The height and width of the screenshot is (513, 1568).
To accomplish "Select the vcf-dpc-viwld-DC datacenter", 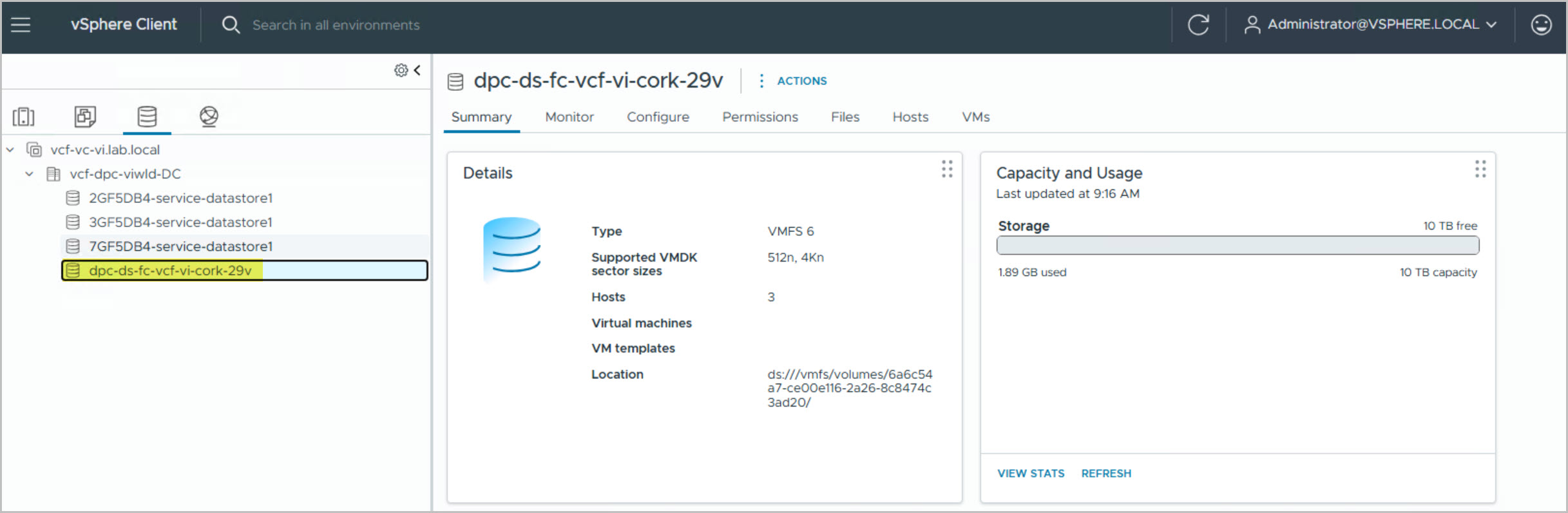I will pos(125,174).
